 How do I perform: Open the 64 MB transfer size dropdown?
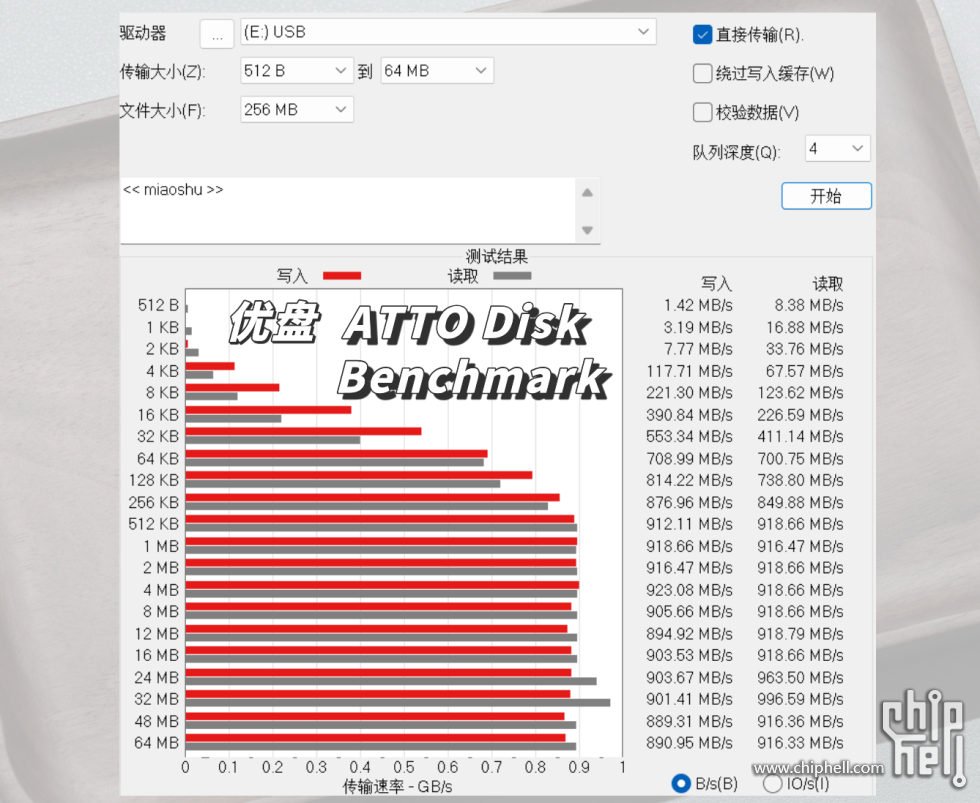click(436, 71)
